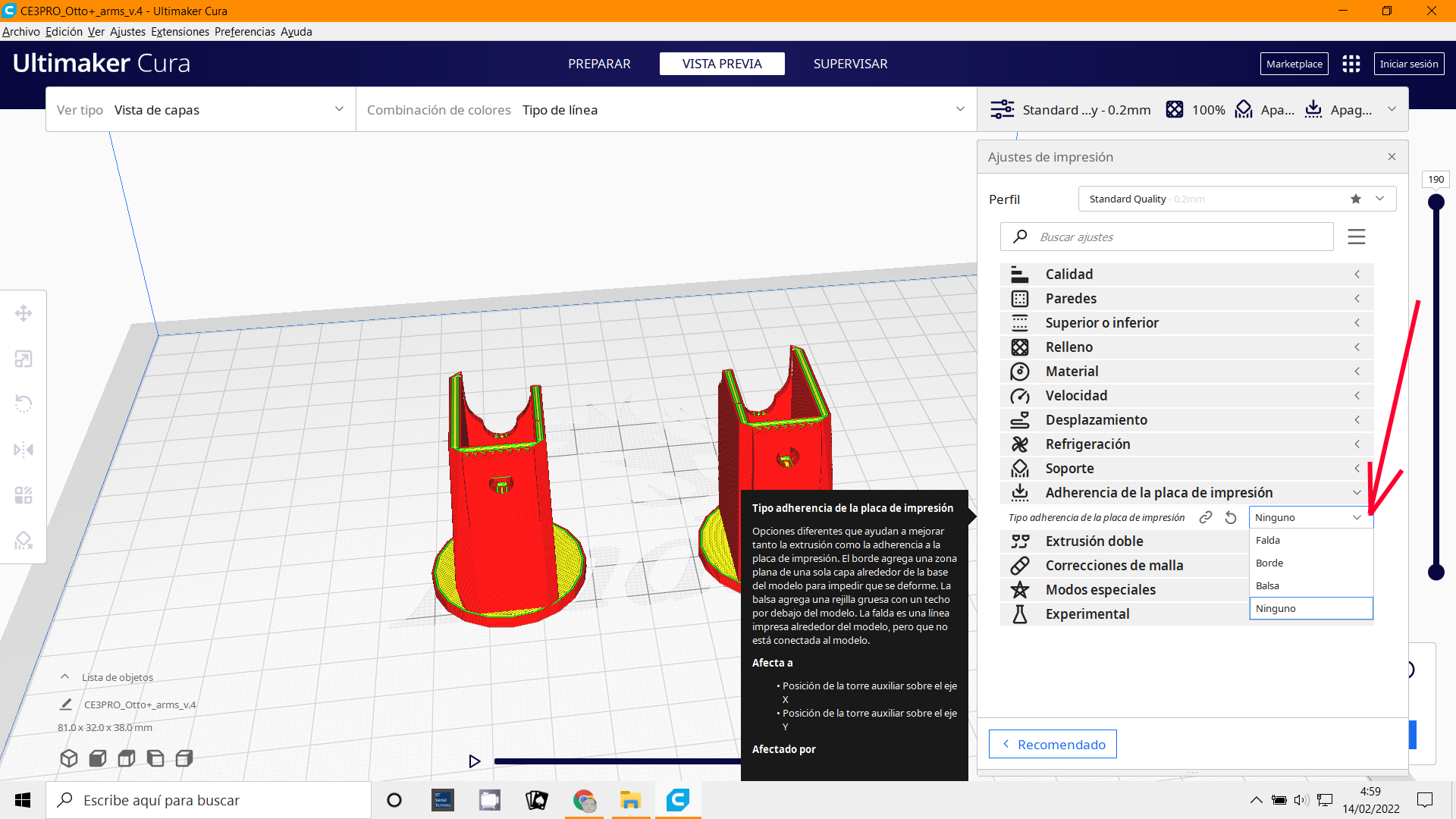Screen dimensions: 1456x819
Task: Reset adhesion type setting with revert arrow
Action: (x=1231, y=518)
